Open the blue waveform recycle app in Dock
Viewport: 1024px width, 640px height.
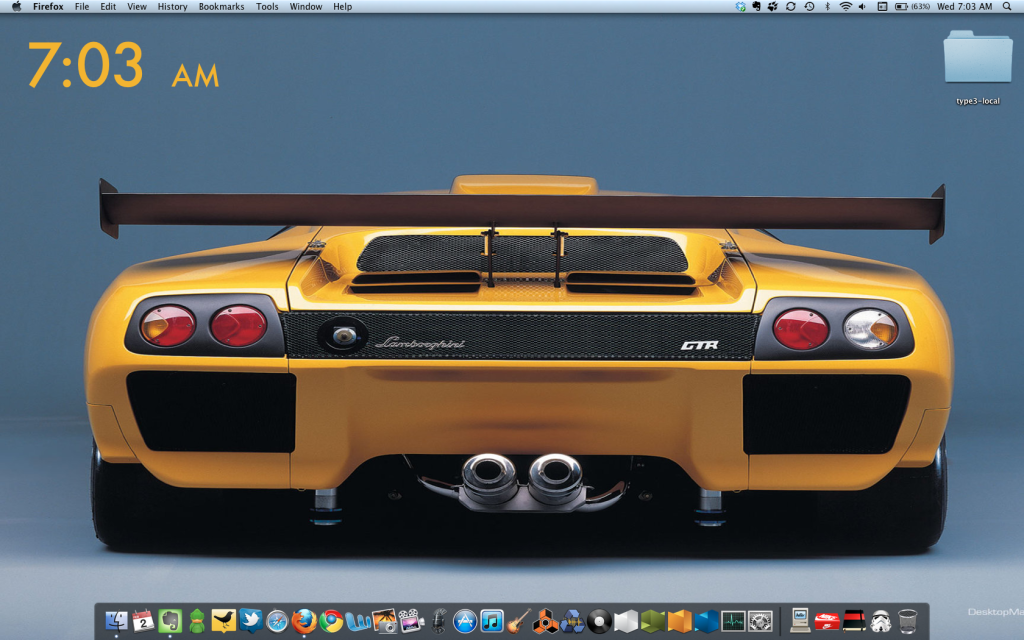point(572,621)
